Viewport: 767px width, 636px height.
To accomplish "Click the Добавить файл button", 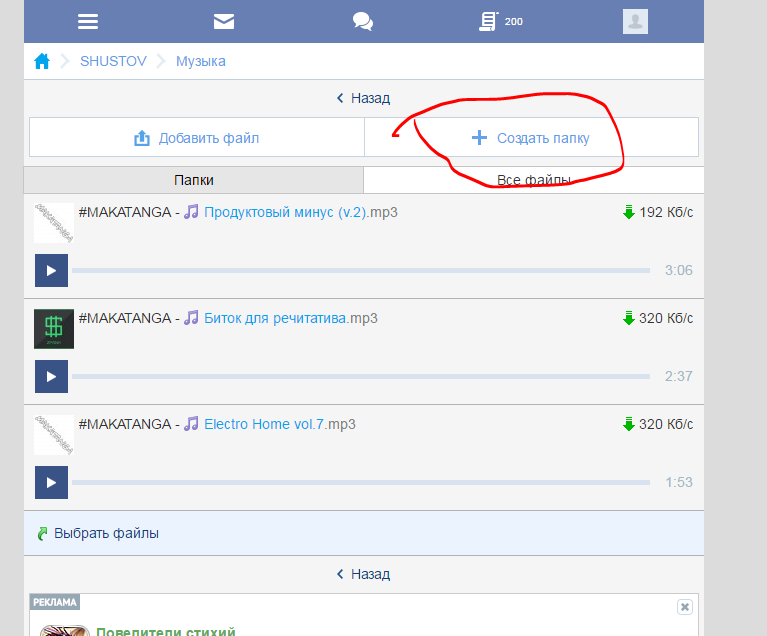I will coord(197,138).
